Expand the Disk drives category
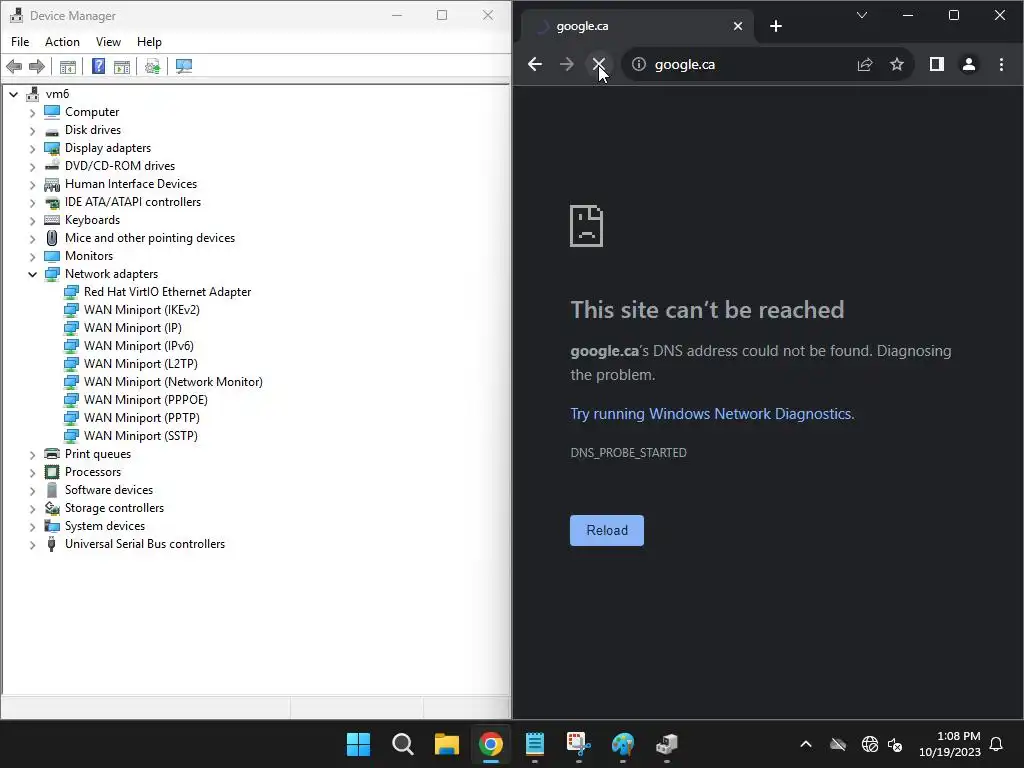The height and width of the screenshot is (768, 1024). [32, 130]
